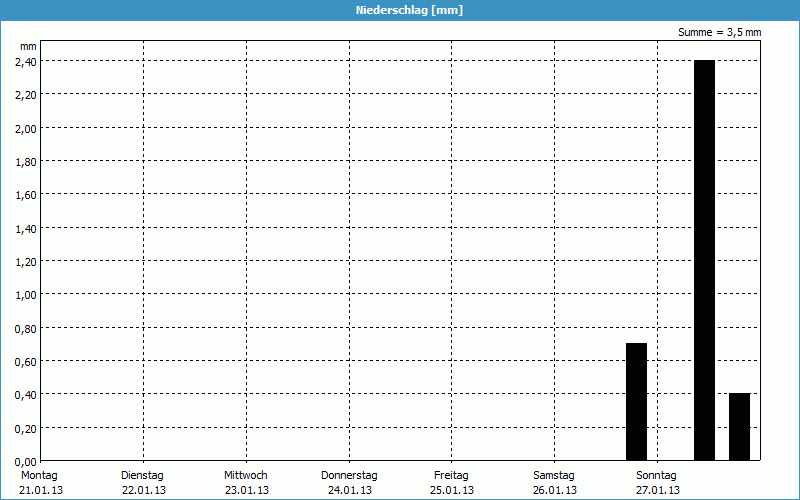Click the 2,40 y-axis value
This screenshot has width=800, height=500.
26,61
